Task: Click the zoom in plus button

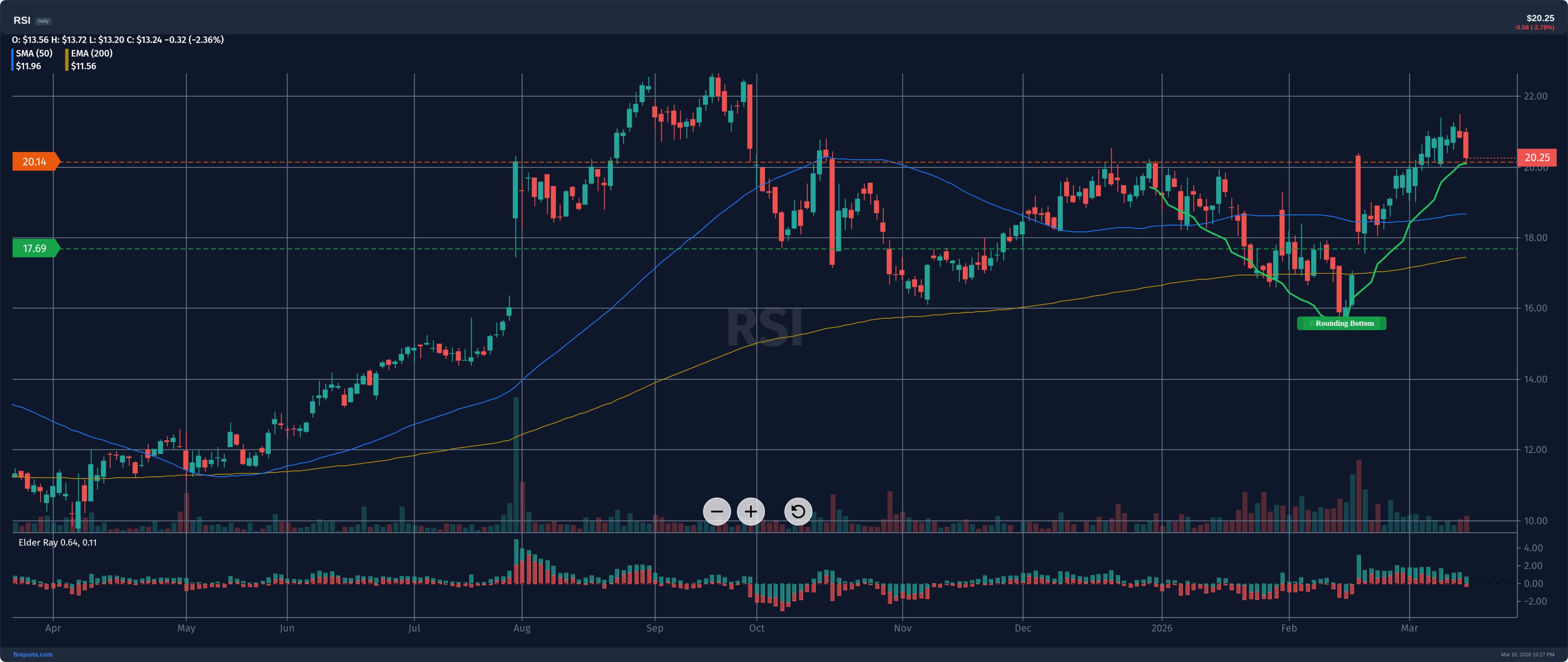Action: pyautogui.click(x=751, y=512)
